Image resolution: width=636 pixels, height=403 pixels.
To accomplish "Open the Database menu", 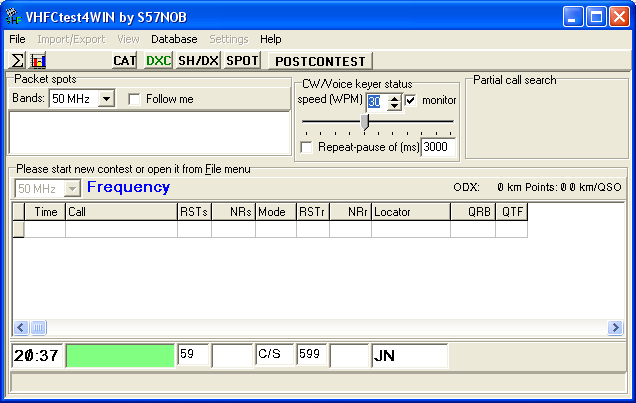I will click(x=174, y=39).
